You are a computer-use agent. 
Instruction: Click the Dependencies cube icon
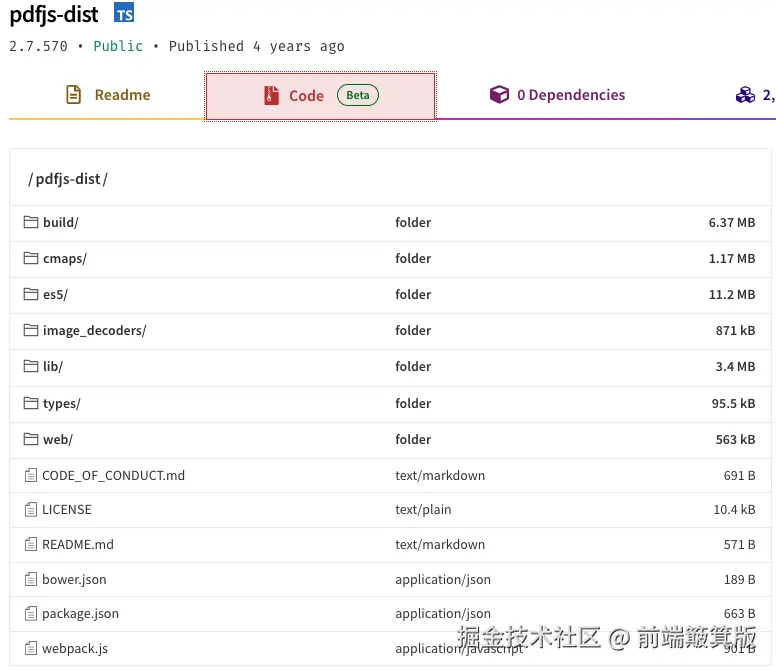click(x=499, y=94)
